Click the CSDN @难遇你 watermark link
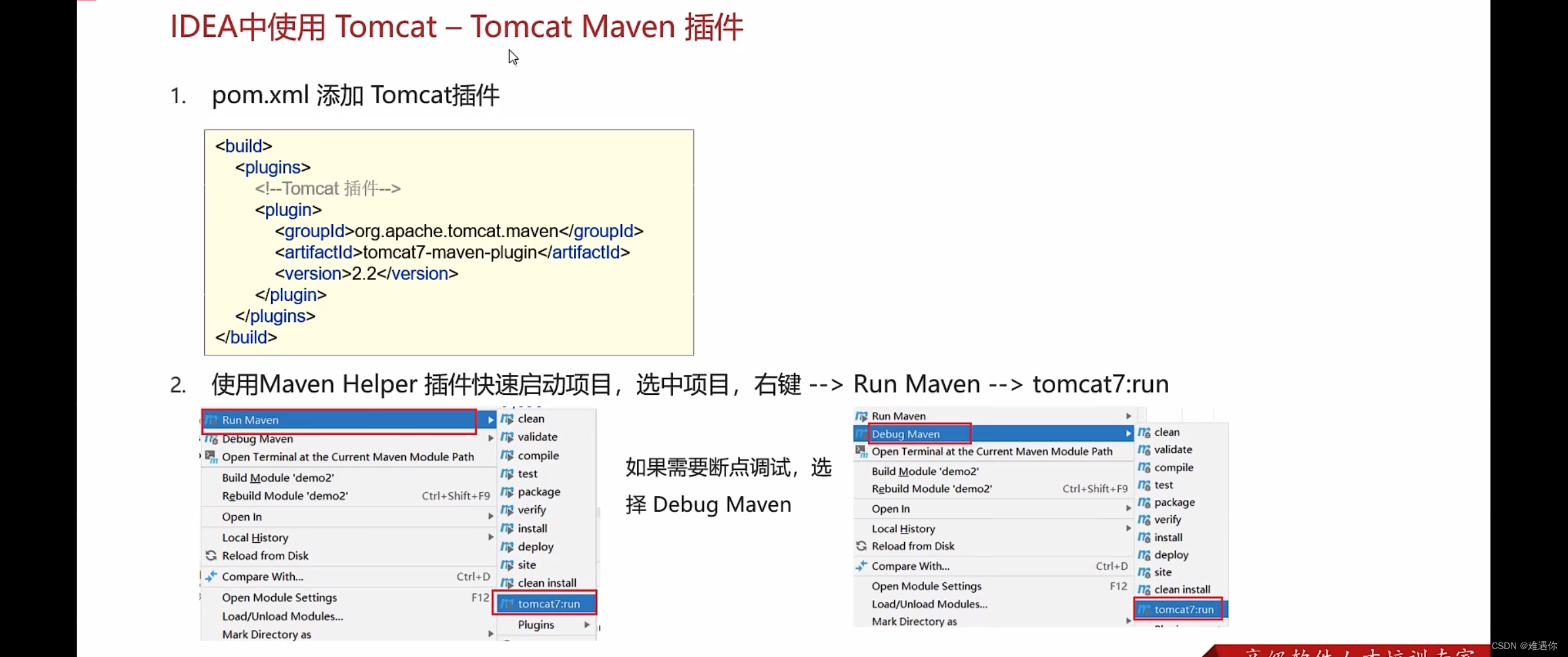This screenshot has width=1568, height=657. pos(1523,645)
